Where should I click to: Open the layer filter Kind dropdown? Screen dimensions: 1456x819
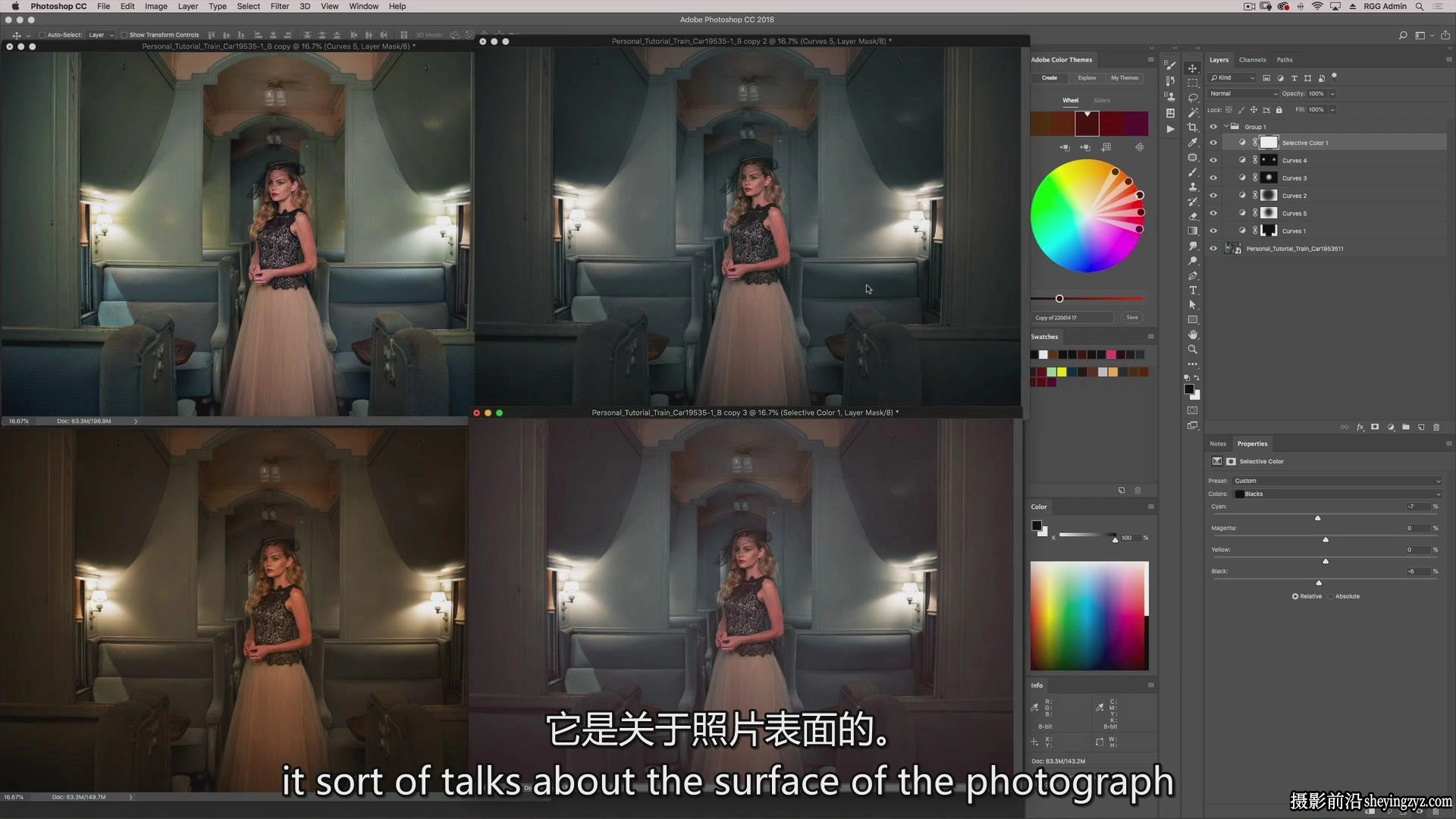pos(1232,78)
